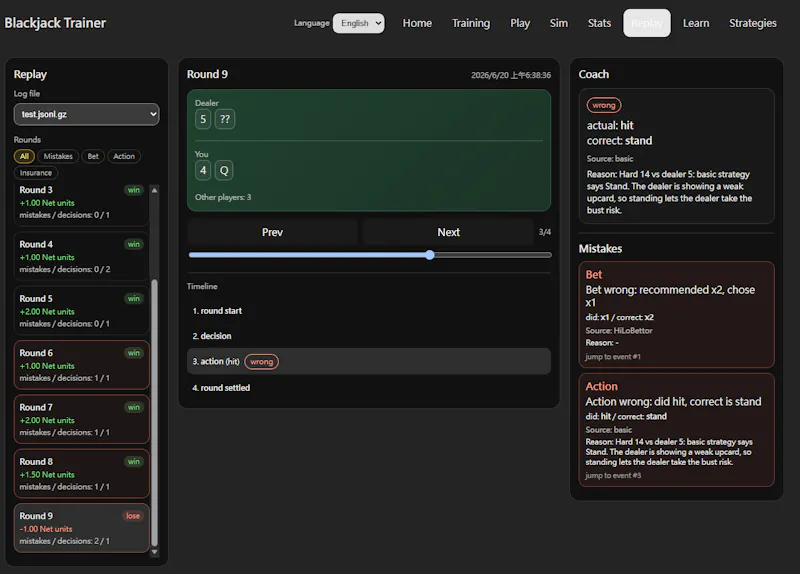This screenshot has height=574, width=800.
Task: Click the Prev step button
Action: pyautogui.click(x=272, y=232)
